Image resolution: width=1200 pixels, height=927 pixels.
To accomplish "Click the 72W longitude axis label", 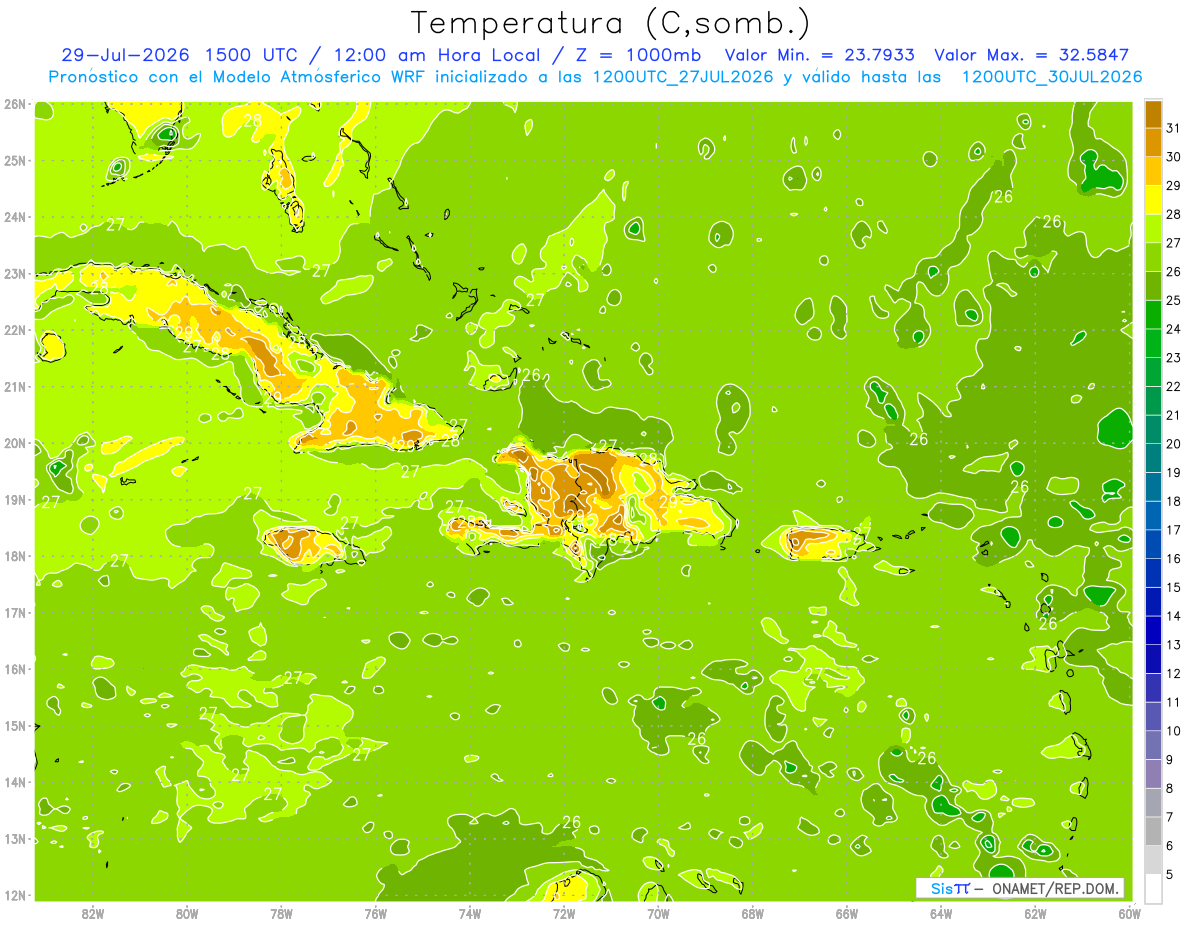I will coord(564,913).
